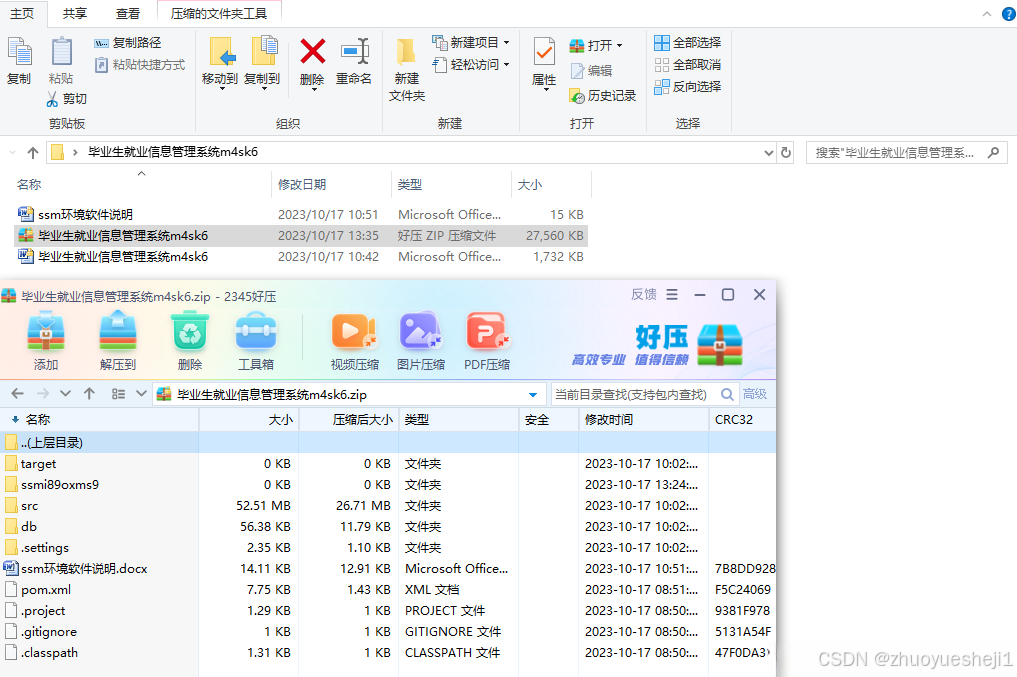Screen dimensions: 1017x677
Task: Select the 添加 (Add) icon in HaoZip
Action: point(46,339)
